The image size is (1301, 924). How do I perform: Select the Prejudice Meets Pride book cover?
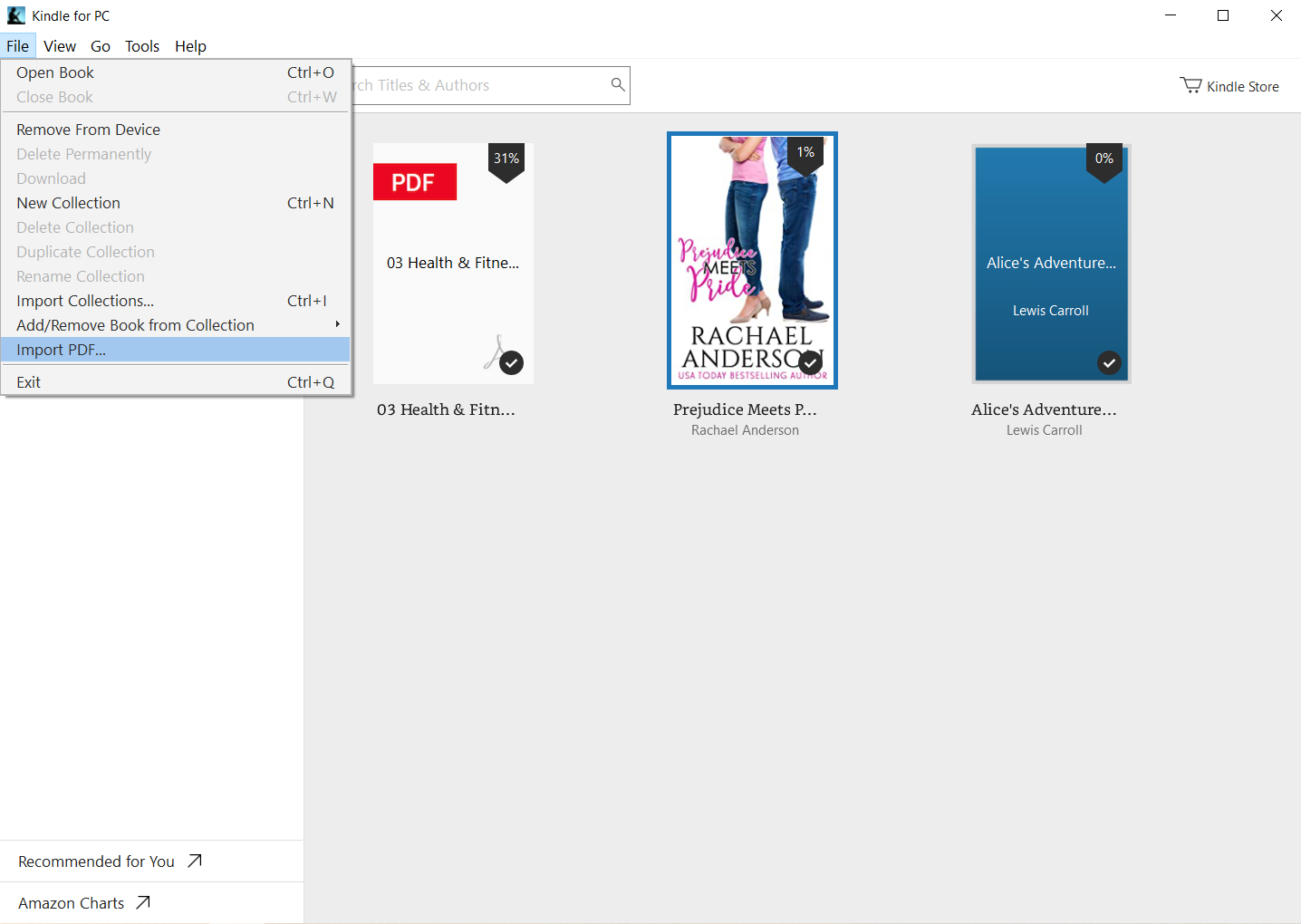click(752, 261)
